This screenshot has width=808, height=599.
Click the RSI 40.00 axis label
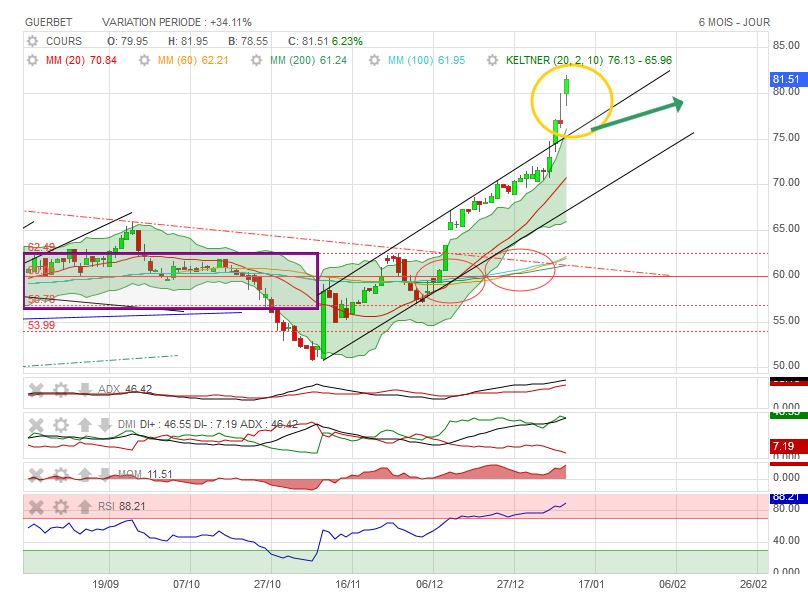[x=786, y=540]
